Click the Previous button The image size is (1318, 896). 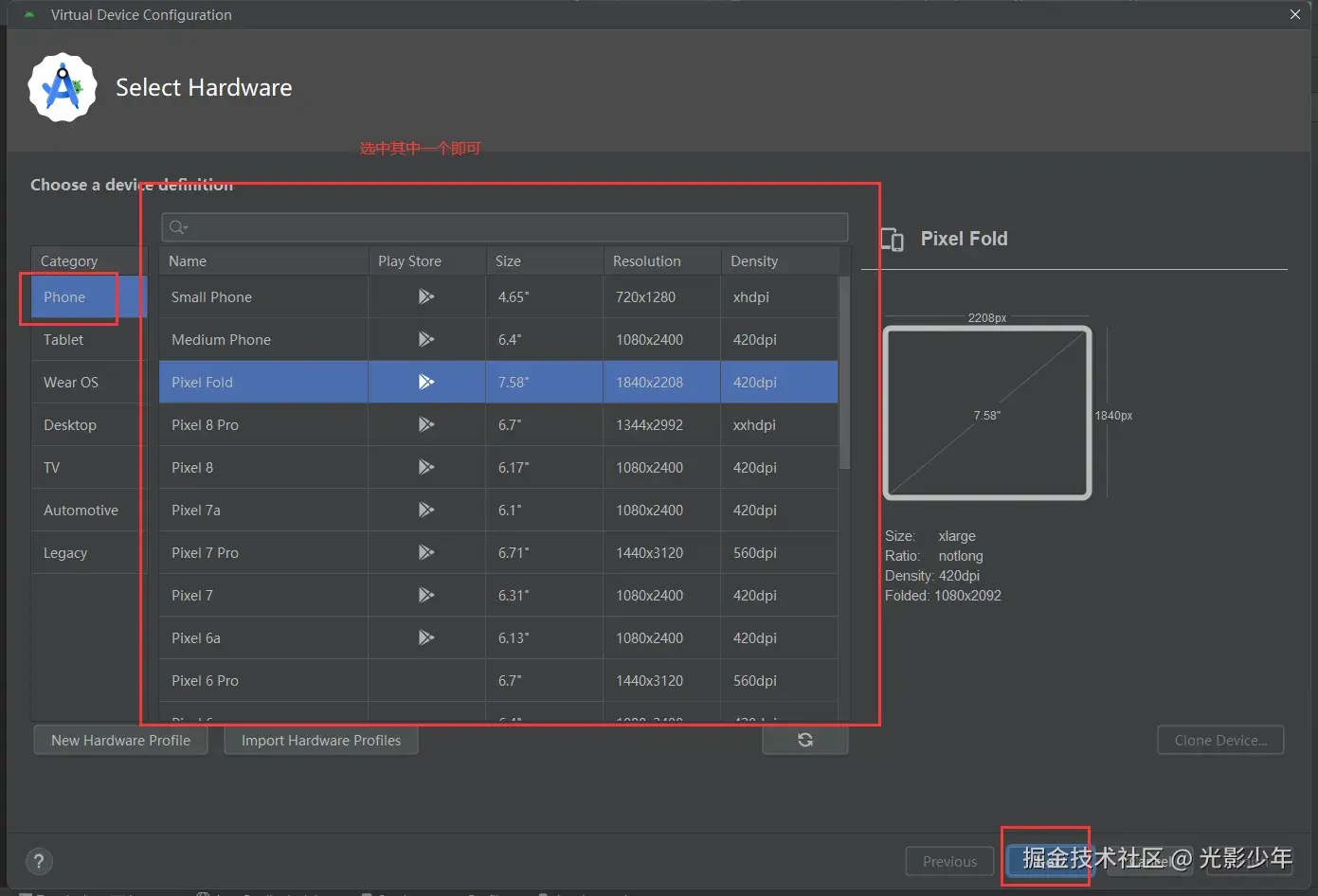949,861
